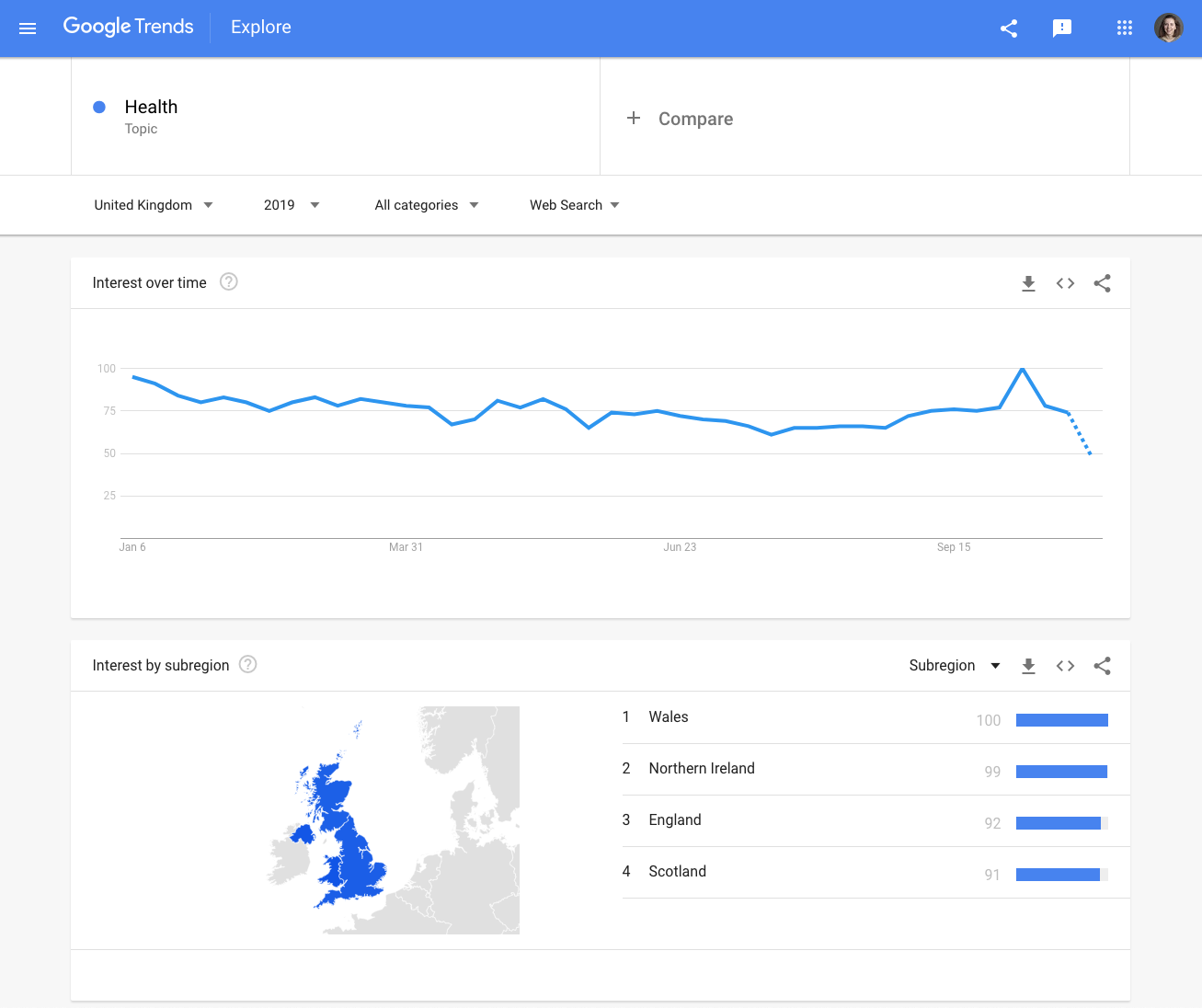This screenshot has height=1008, width=1202.
Task: Click the share icon in top header
Action: 1009,28
